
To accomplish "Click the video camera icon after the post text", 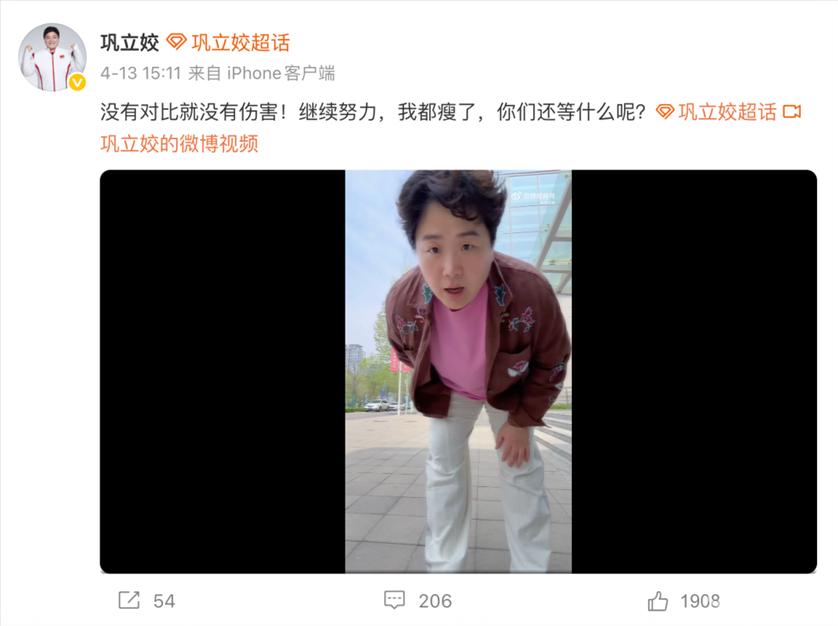I will coord(792,111).
